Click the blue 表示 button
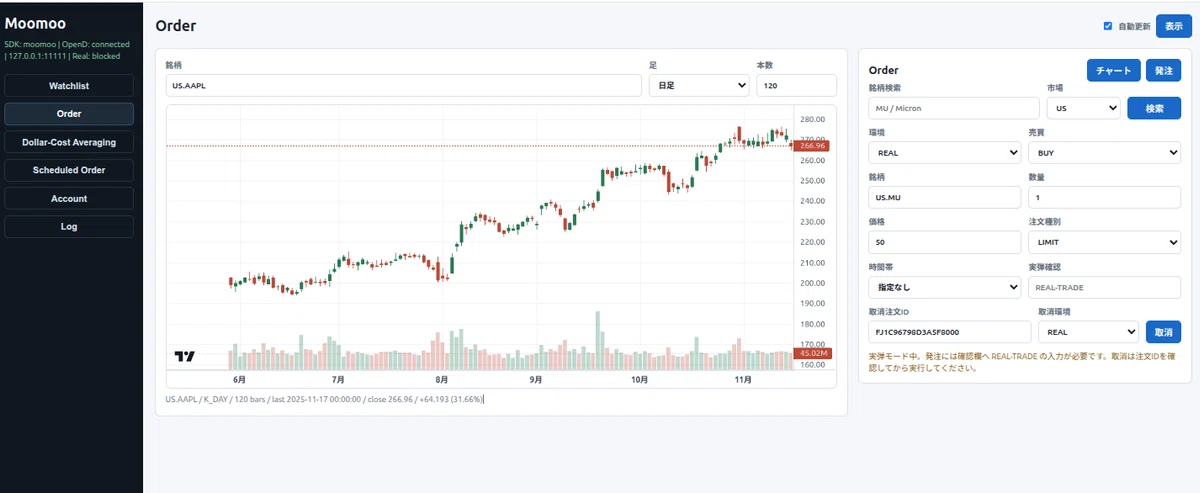Image resolution: width=1200 pixels, height=493 pixels. (x=1174, y=26)
